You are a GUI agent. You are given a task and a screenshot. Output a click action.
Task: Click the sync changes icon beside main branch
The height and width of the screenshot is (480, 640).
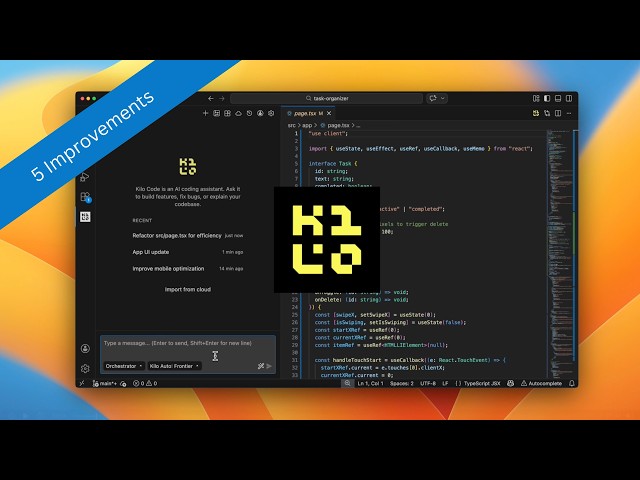[x=123, y=383]
